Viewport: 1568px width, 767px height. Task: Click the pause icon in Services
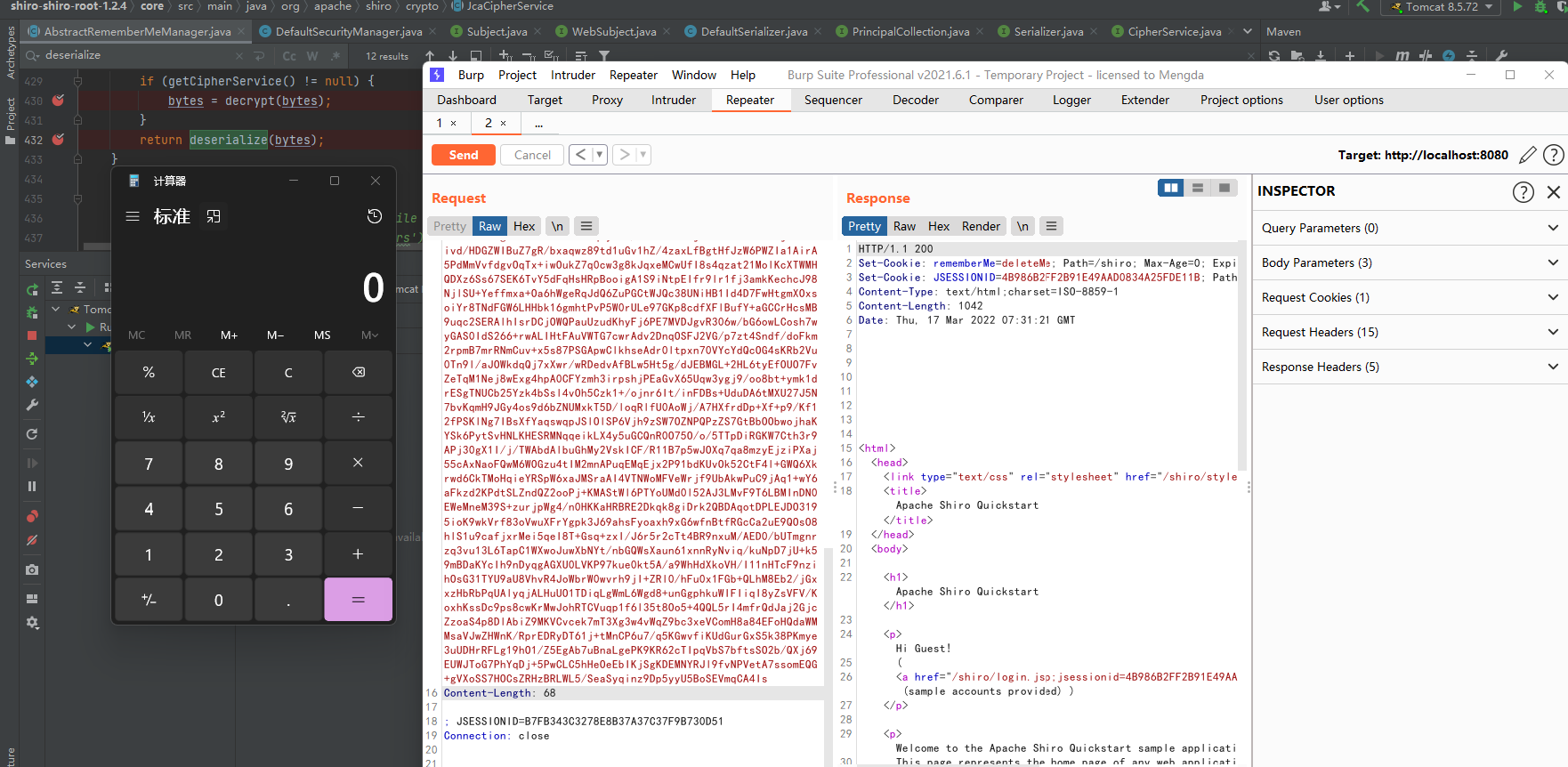[32, 486]
